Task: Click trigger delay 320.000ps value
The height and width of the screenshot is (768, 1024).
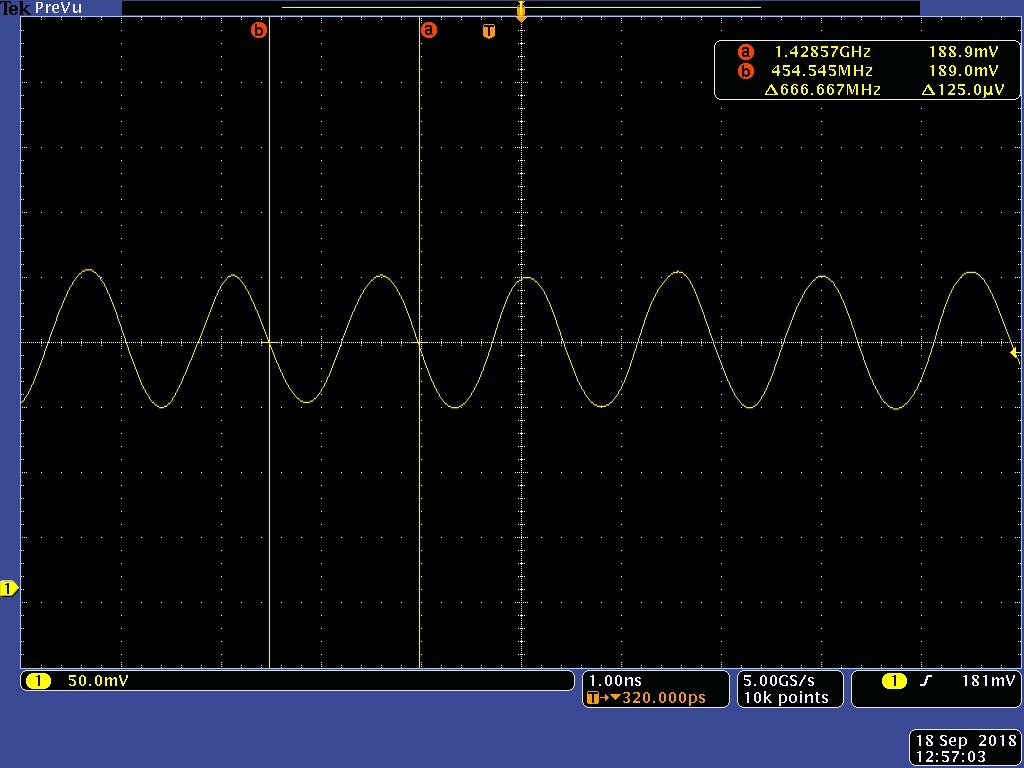Action: pyautogui.click(x=664, y=697)
